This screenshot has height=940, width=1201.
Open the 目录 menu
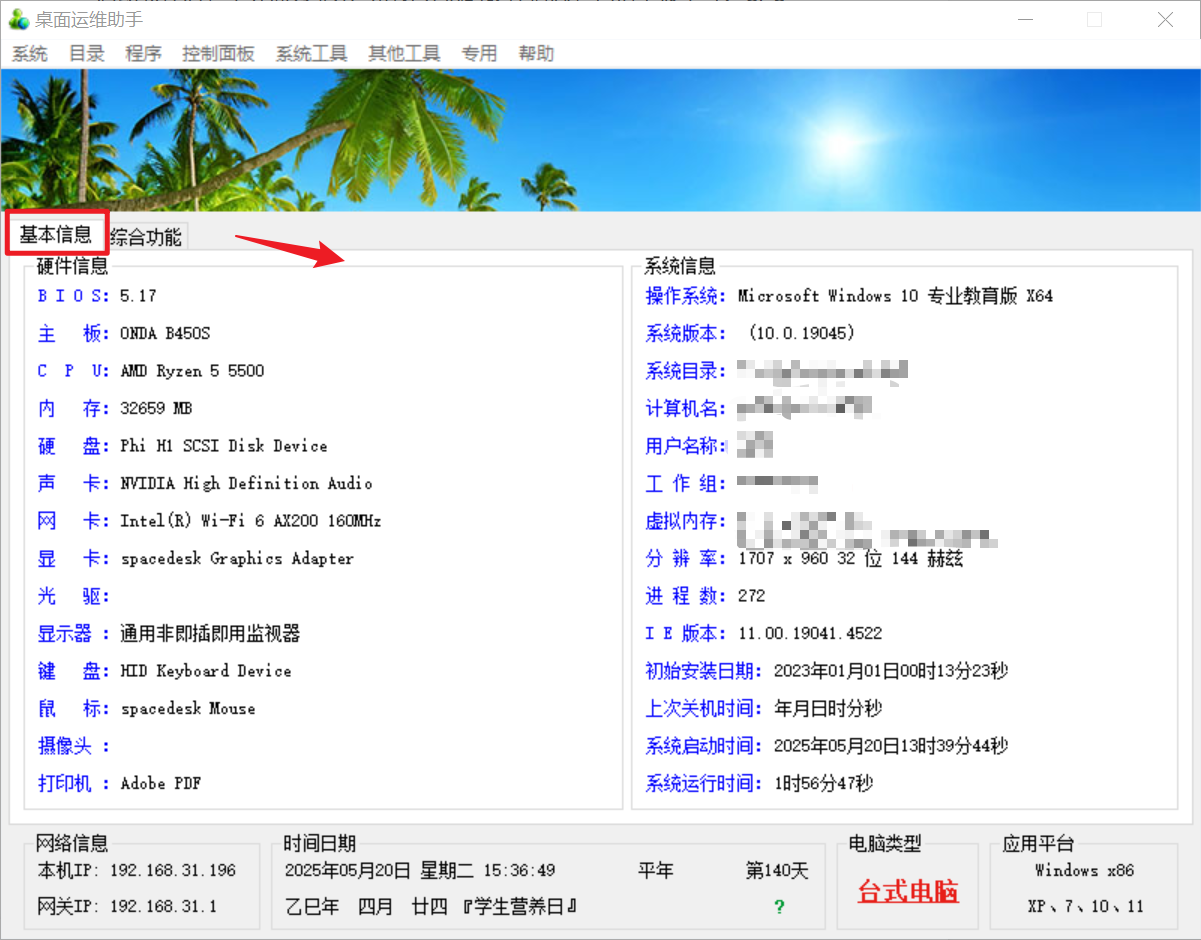87,54
